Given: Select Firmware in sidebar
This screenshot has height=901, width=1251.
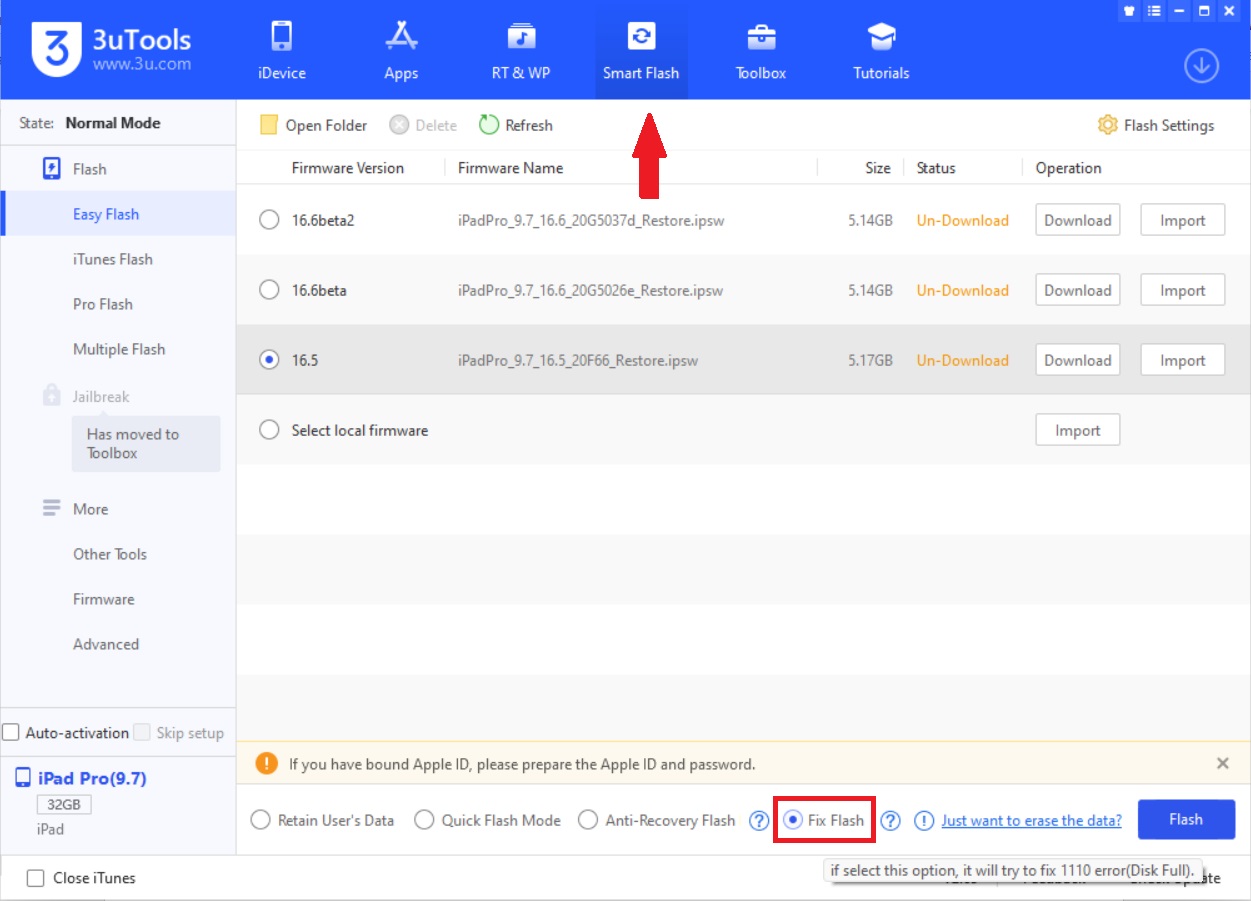Looking at the screenshot, I should point(104,599).
